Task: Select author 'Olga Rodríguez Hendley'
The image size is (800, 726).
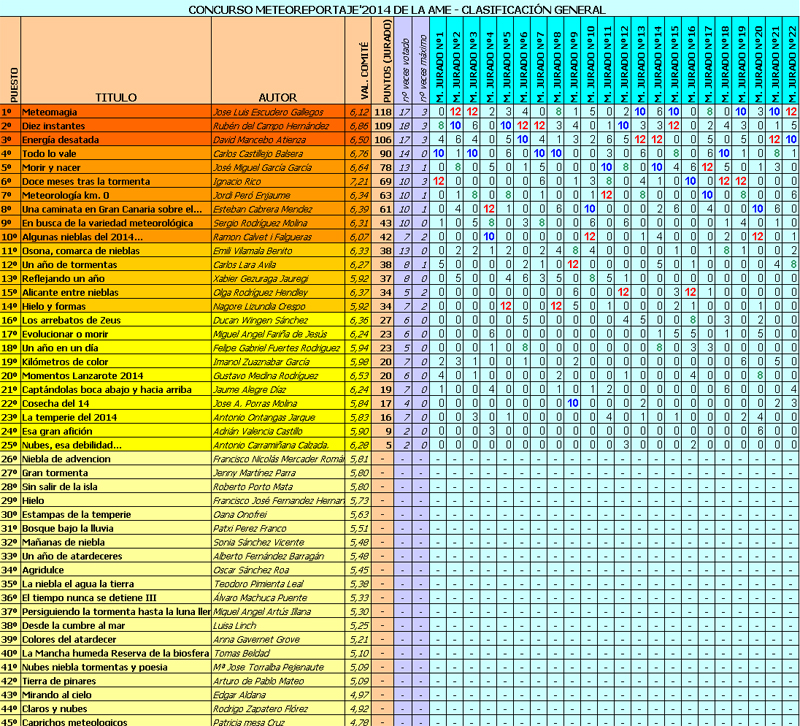Action: [260, 292]
